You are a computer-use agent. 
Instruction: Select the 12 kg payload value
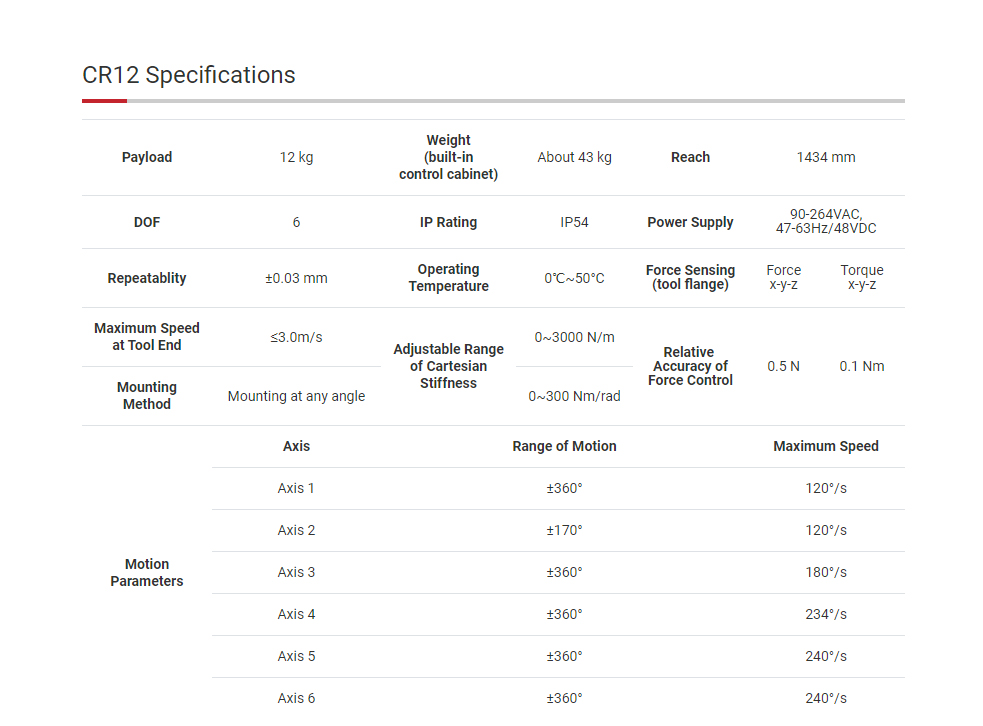click(x=296, y=157)
